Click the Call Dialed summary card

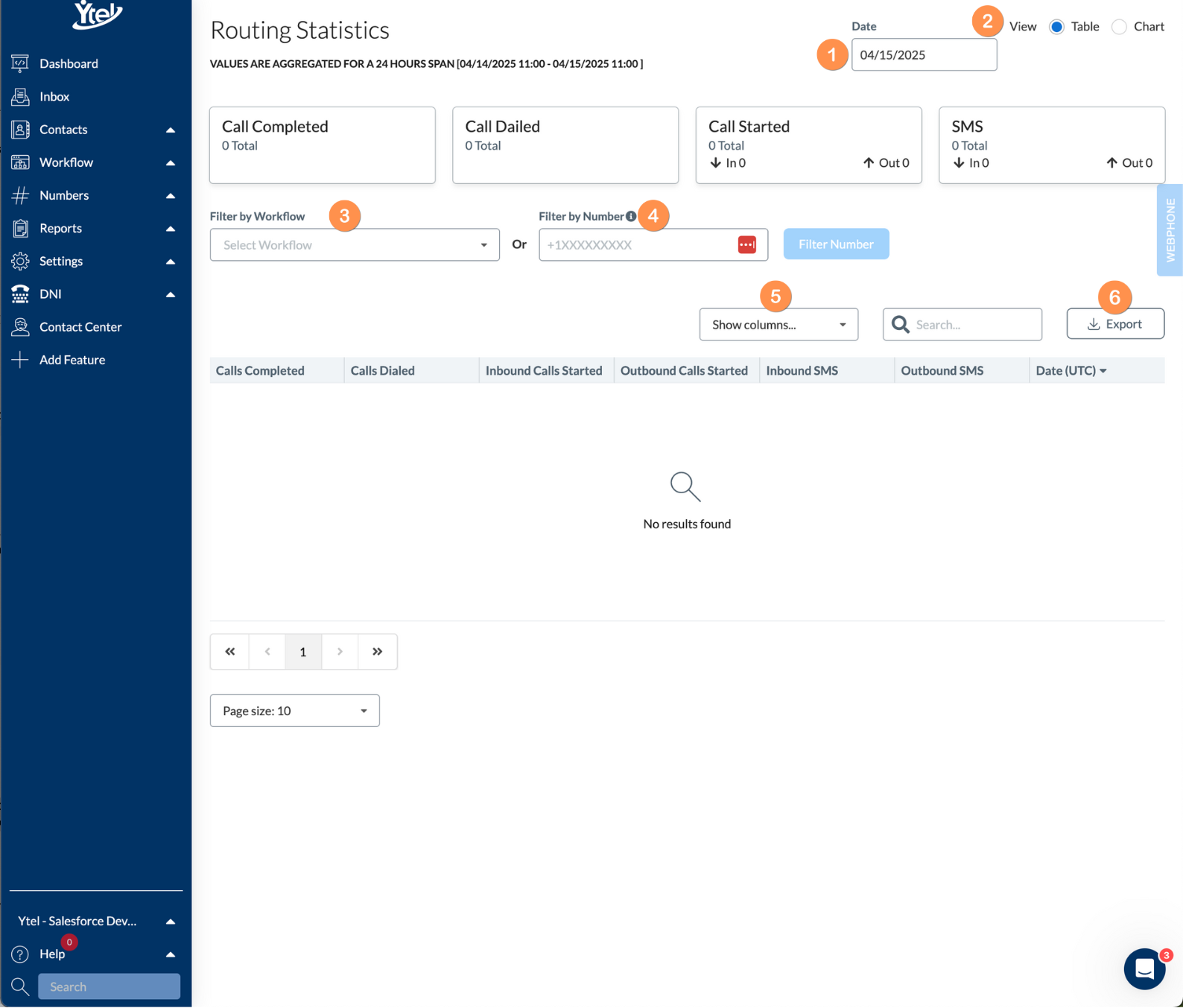pyautogui.click(x=565, y=145)
